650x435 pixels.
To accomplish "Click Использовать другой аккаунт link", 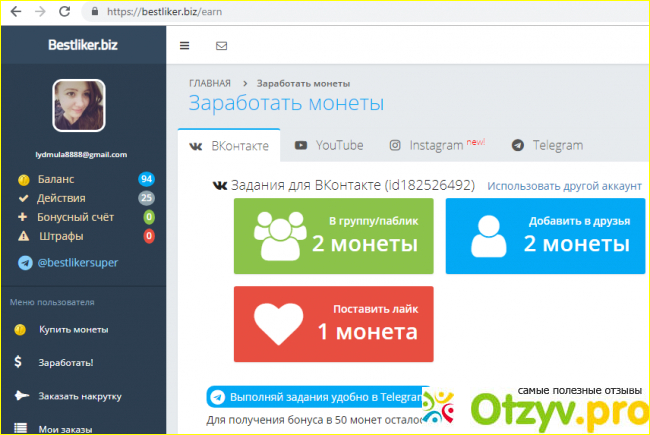I will click(564, 186).
